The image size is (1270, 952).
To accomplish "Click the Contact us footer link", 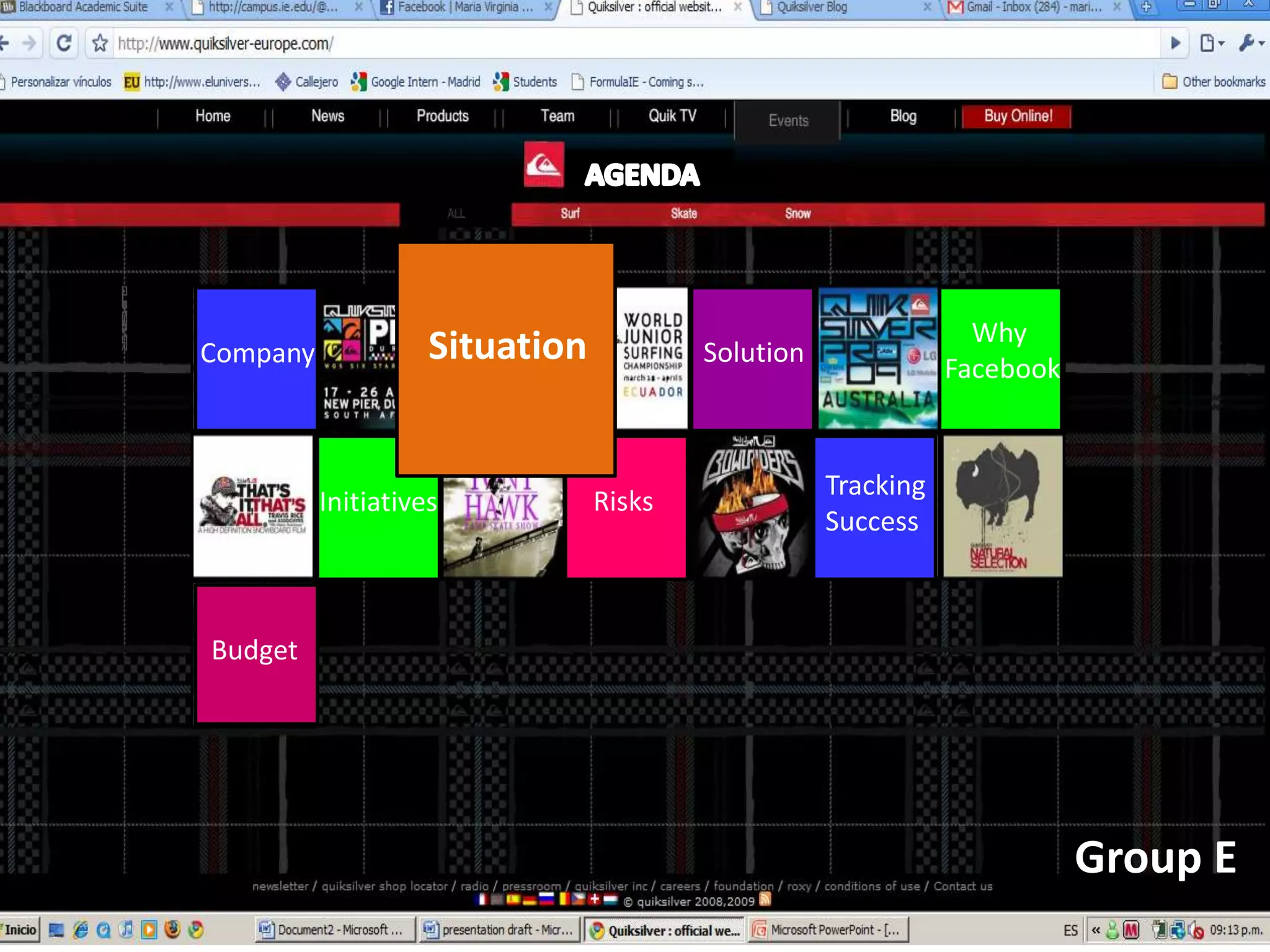I will click(x=962, y=886).
